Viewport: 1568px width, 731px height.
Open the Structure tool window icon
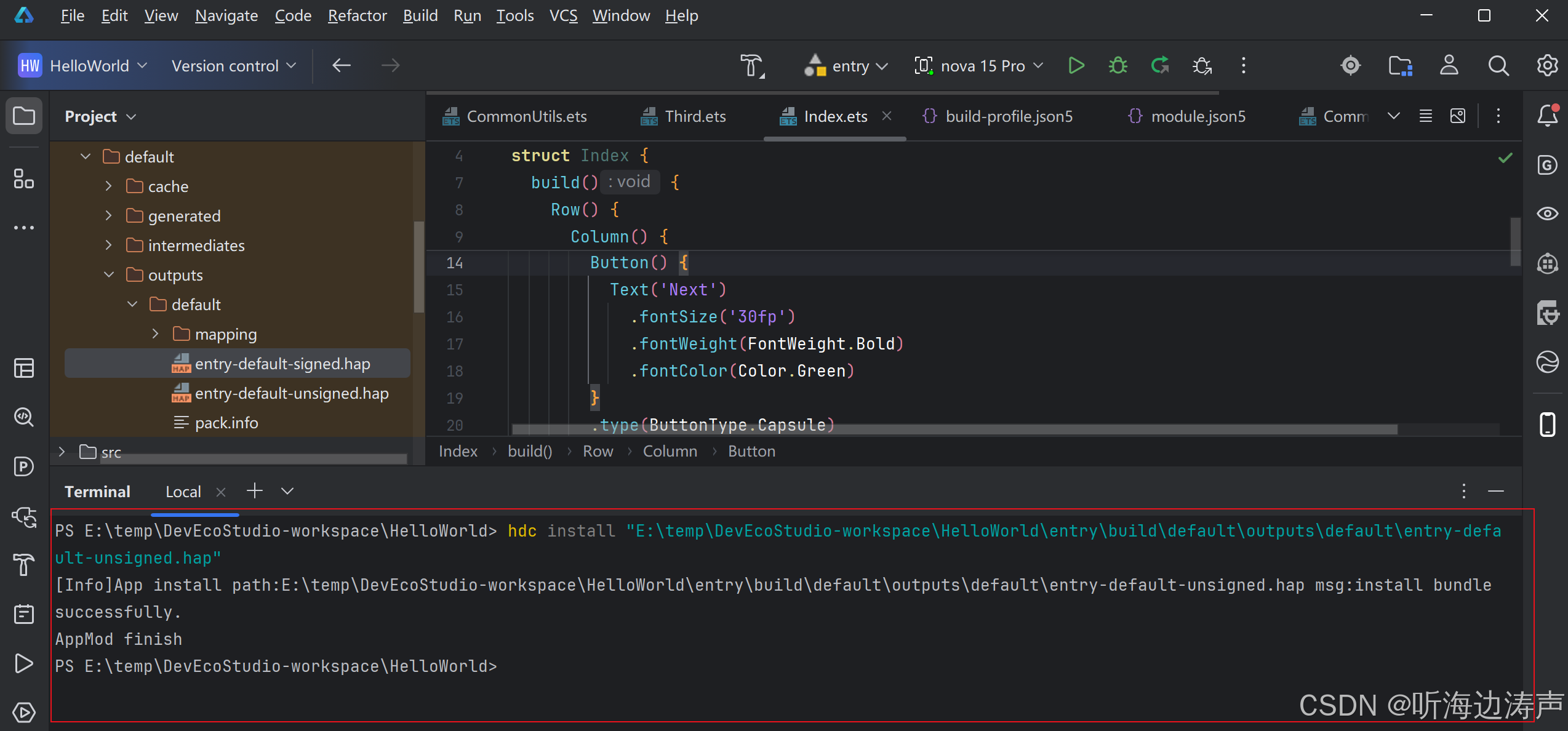coord(24,179)
